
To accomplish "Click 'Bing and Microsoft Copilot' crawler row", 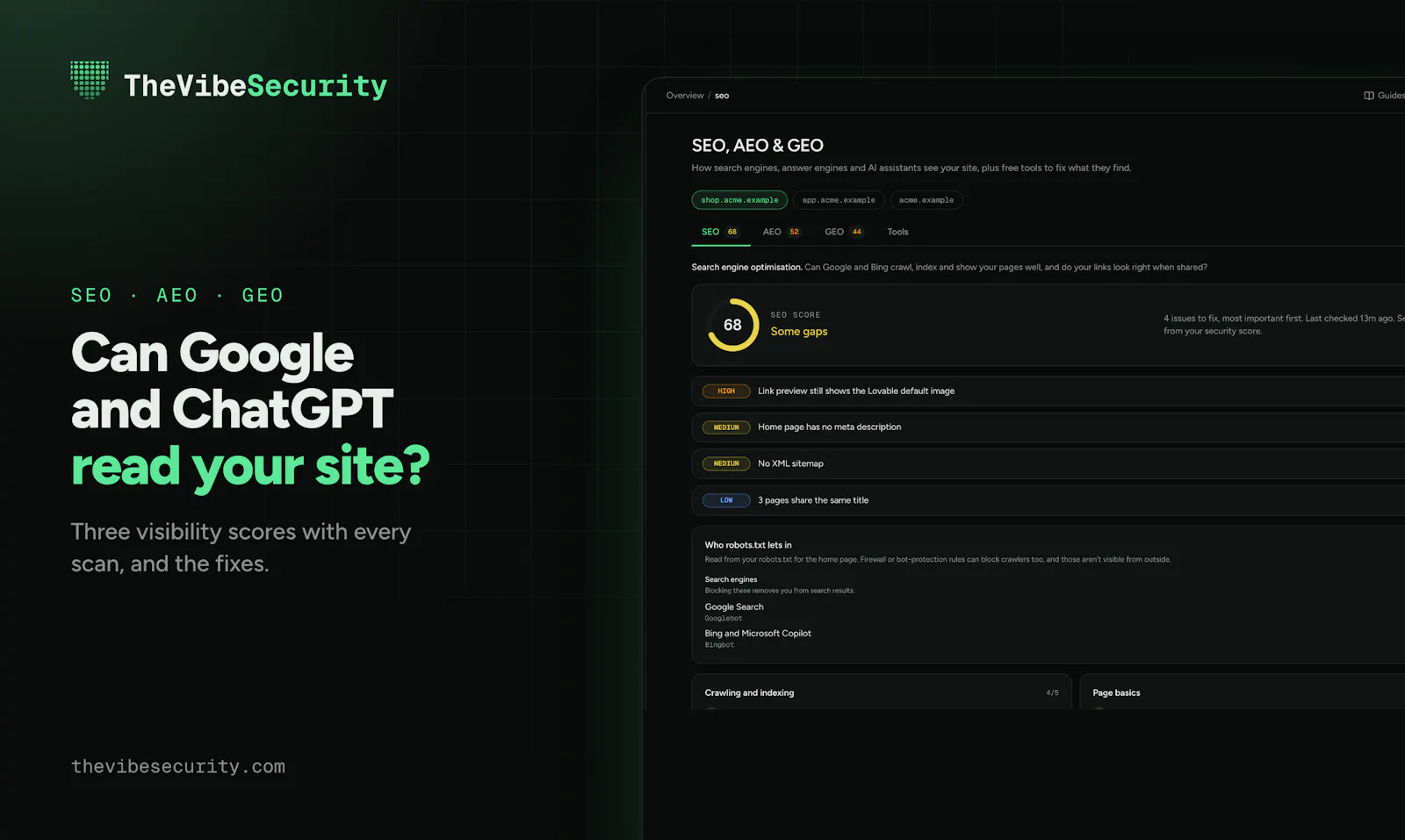I will tap(758, 637).
